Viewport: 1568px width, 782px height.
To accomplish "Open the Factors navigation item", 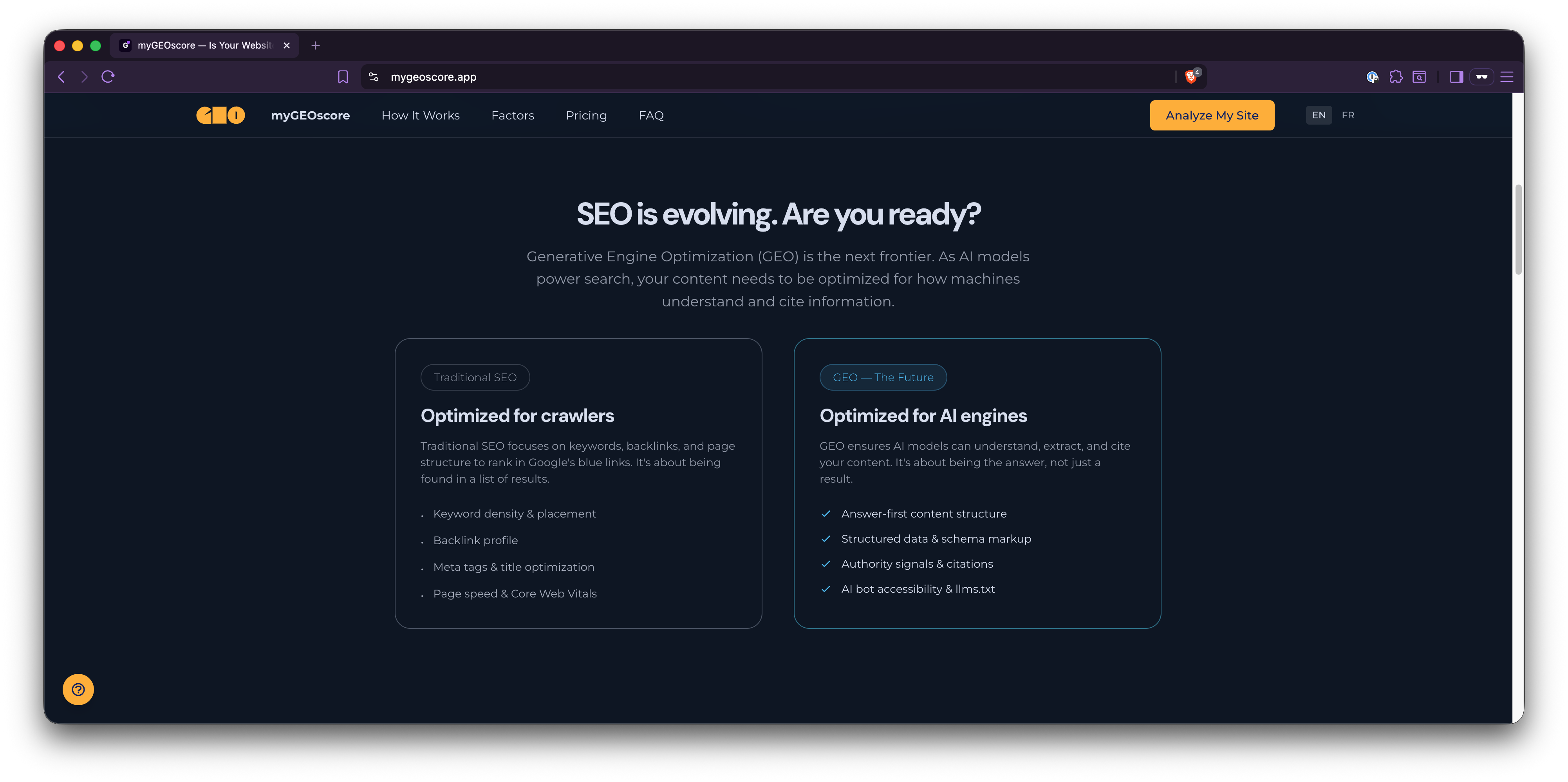I will coord(513,115).
